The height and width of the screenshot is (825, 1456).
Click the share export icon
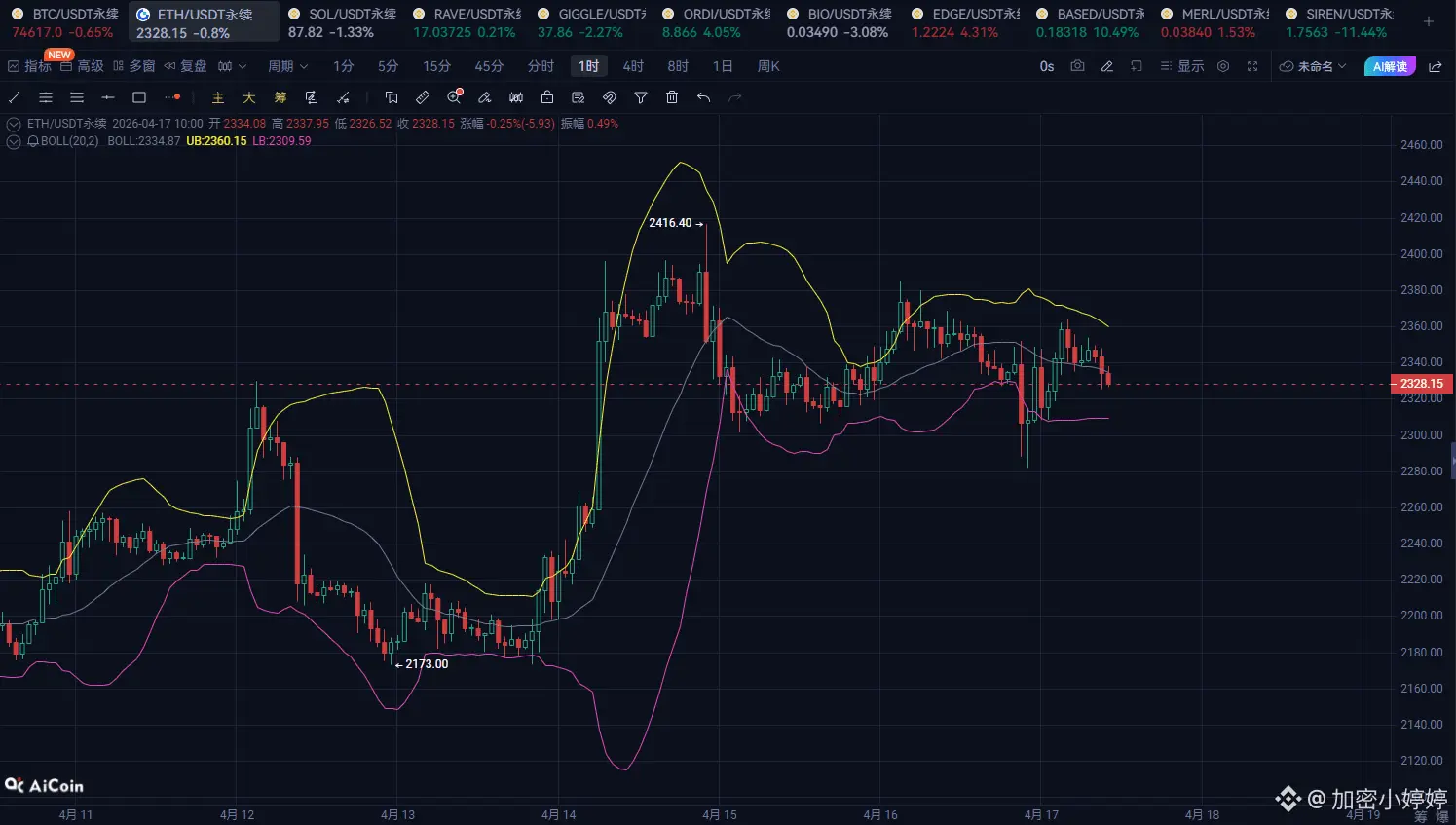pyautogui.click(x=1436, y=66)
